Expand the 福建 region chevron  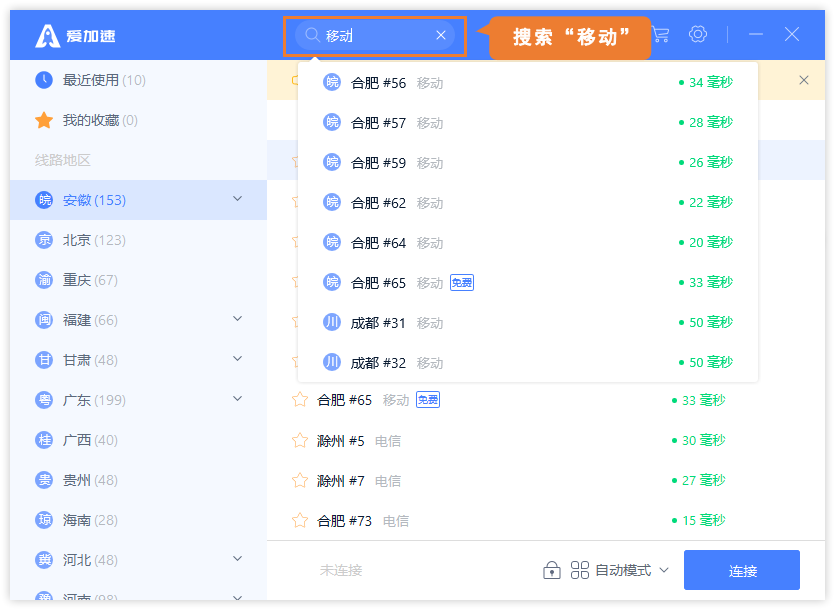pos(238,319)
